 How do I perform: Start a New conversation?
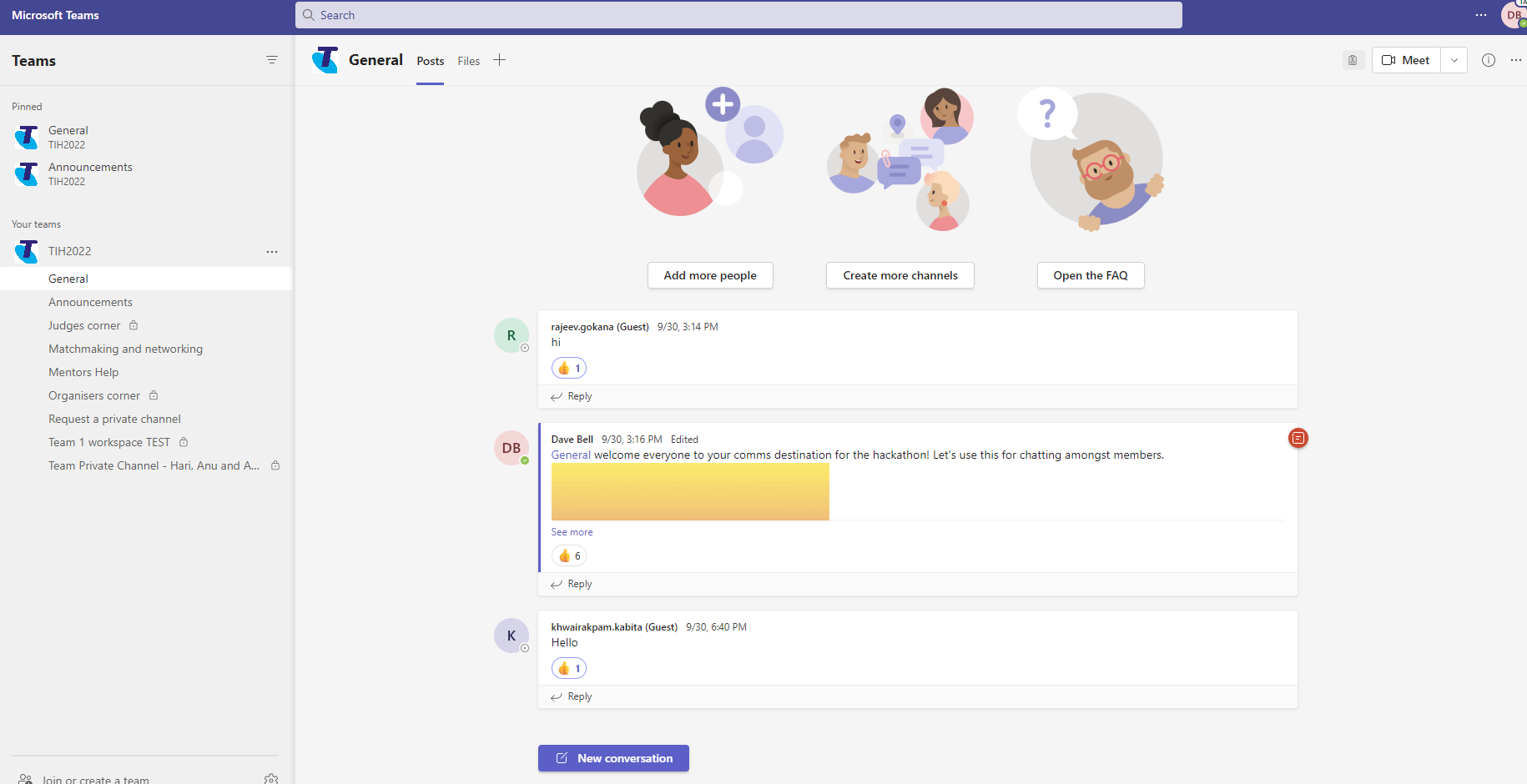(613, 758)
